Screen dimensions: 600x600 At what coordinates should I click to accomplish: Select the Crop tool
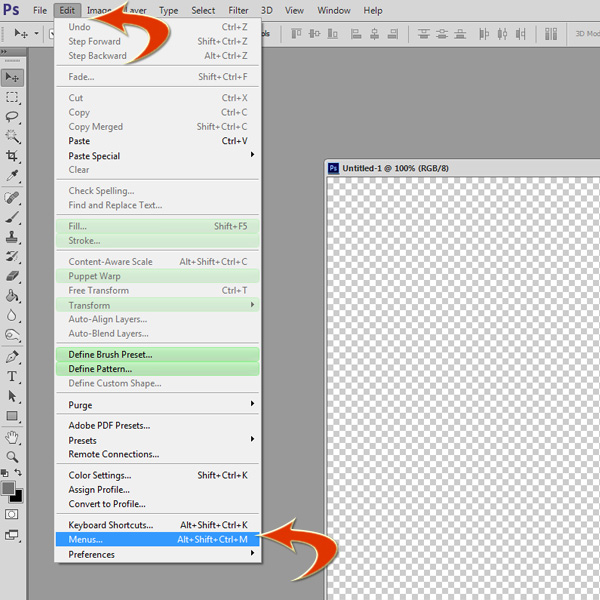12,156
